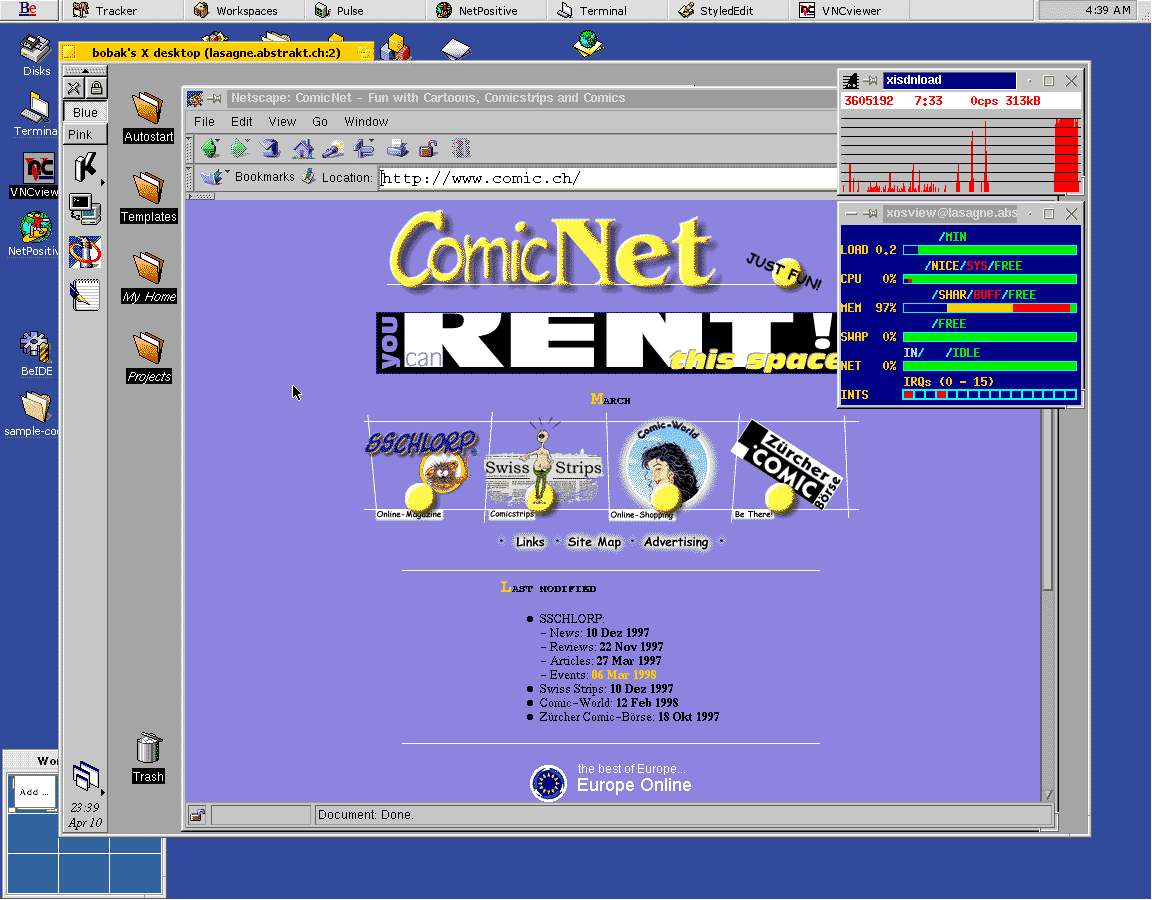The height and width of the screenshot is (900, 1152).
Task: Open the Security padlock toolbar icon
Action: click(x=428, y=148)
